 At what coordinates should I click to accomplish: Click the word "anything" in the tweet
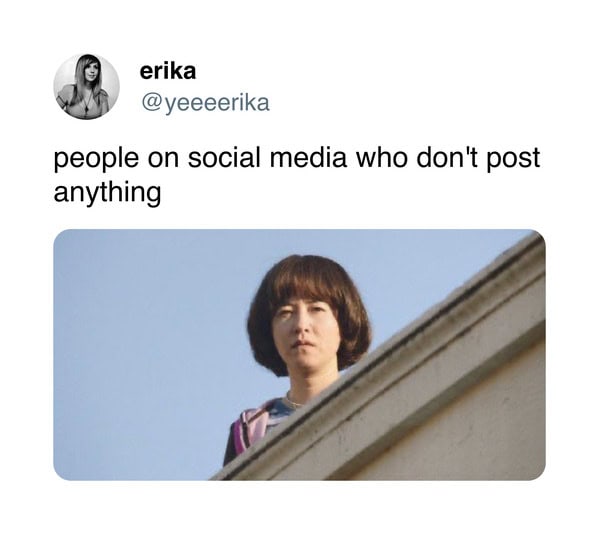107,193
